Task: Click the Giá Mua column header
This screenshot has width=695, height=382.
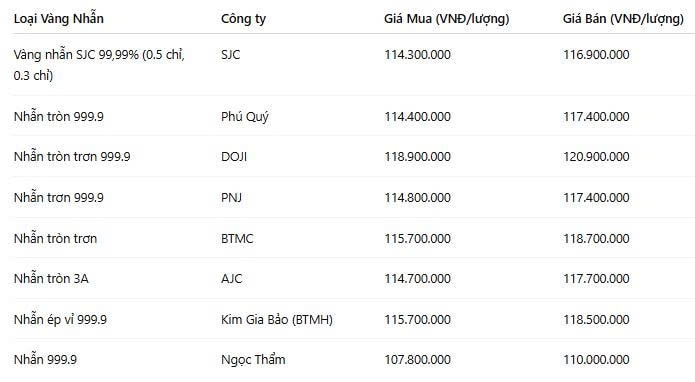Action: 446,19
